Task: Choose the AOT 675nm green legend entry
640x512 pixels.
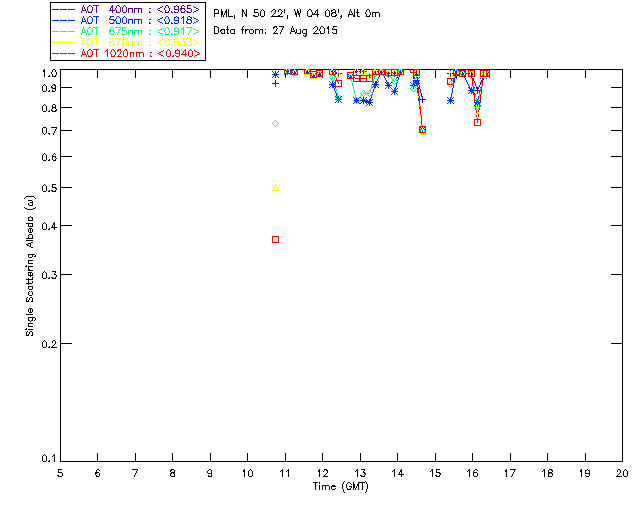Action: [x=126, y=31]
